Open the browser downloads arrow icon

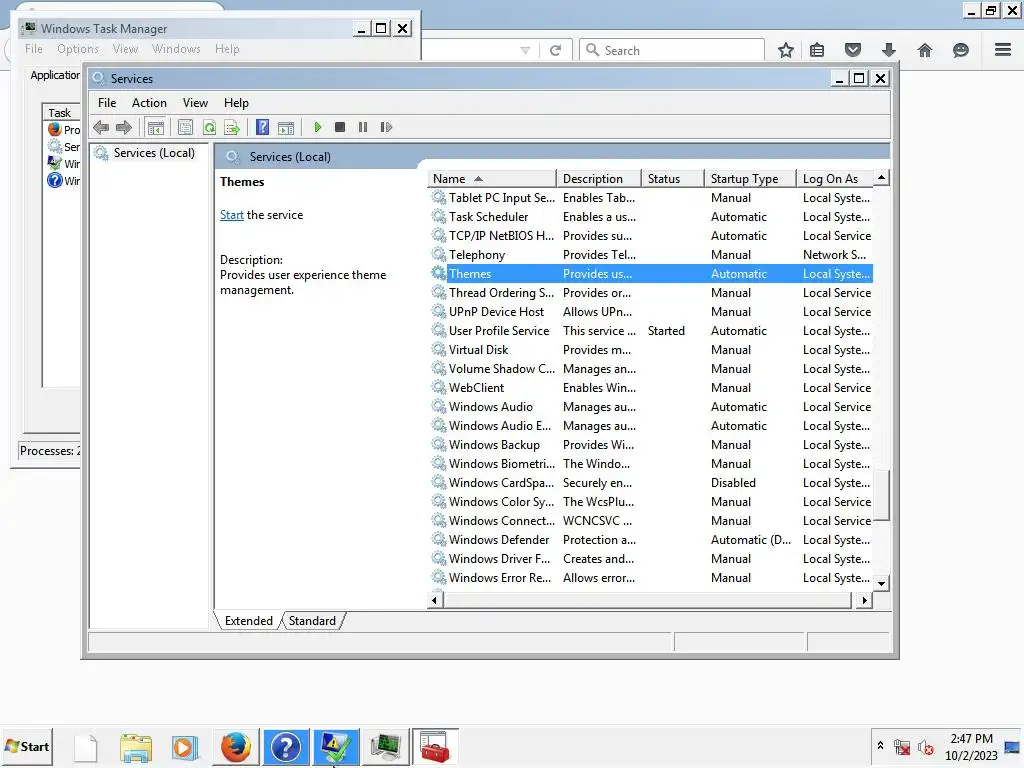889,50
